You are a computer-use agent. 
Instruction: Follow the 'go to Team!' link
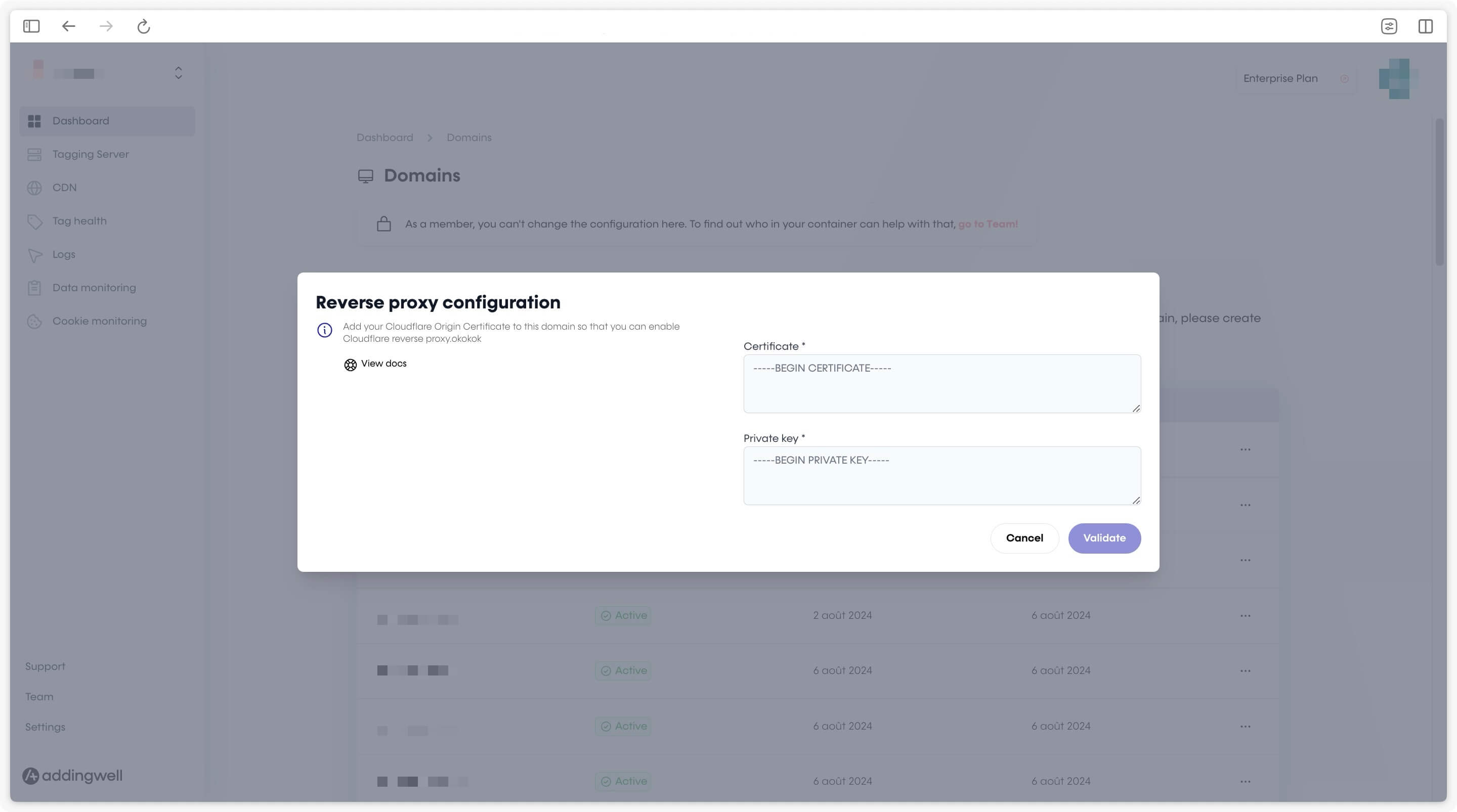988,224
